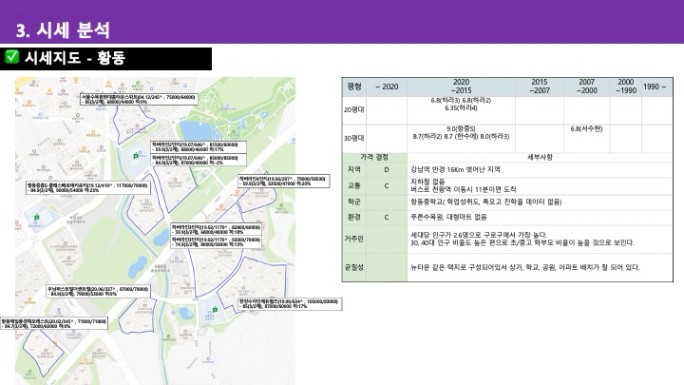684x385 pixels.
Task: Click the green parking marker beside the 105000/88000 label
Action: [215, 309]
